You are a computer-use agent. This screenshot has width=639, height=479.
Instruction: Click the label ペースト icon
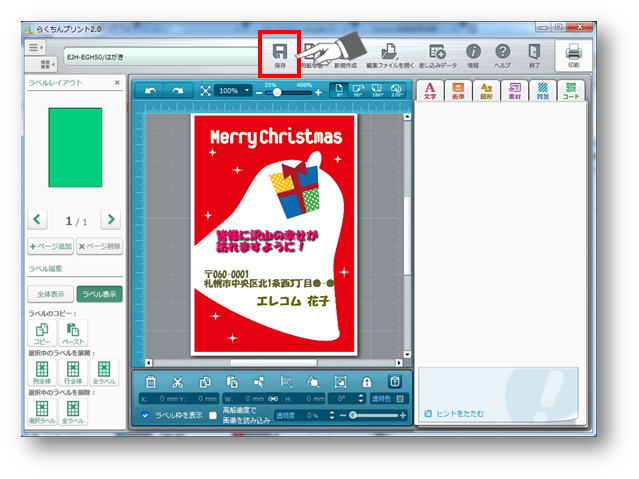73,333
